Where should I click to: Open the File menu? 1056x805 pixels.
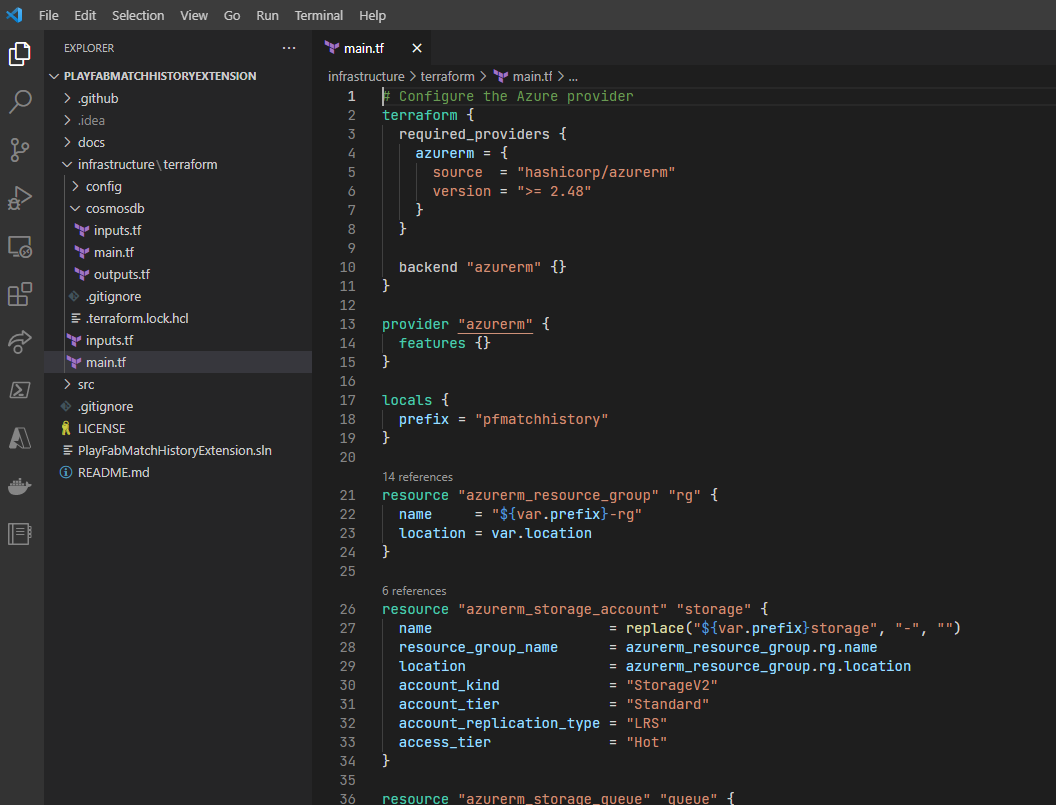coord(48,15)
